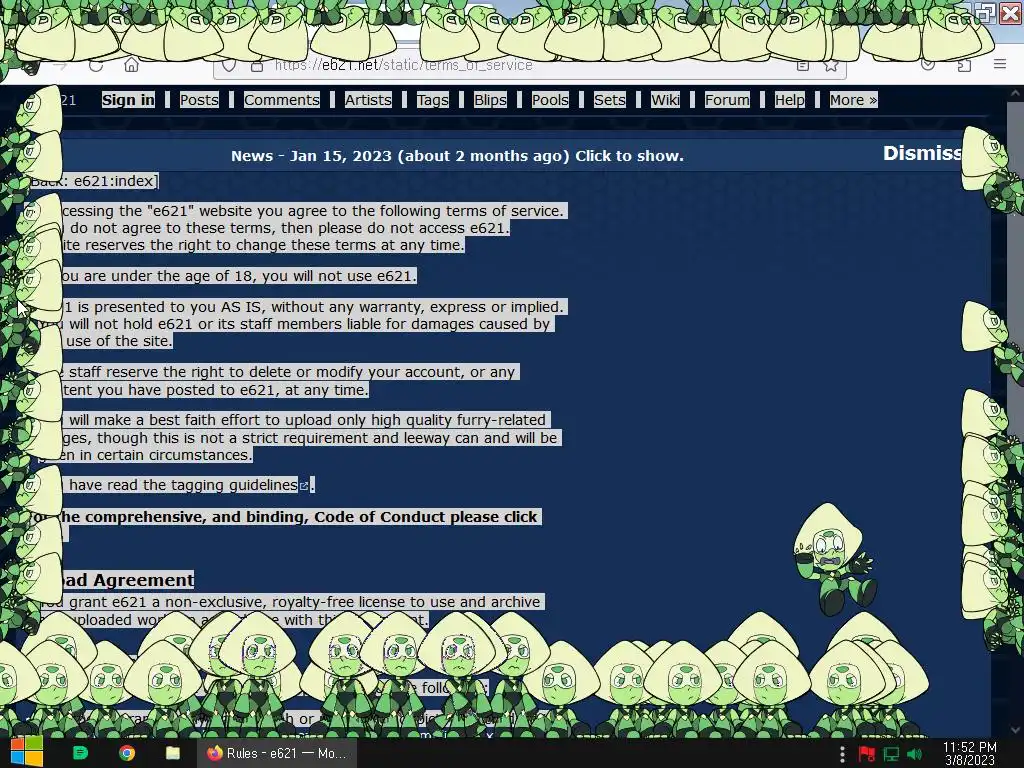This screenshot has width=1024, height=768.
Task: Open the Firefox hamburger application menu
Action: pos(1000,64)
